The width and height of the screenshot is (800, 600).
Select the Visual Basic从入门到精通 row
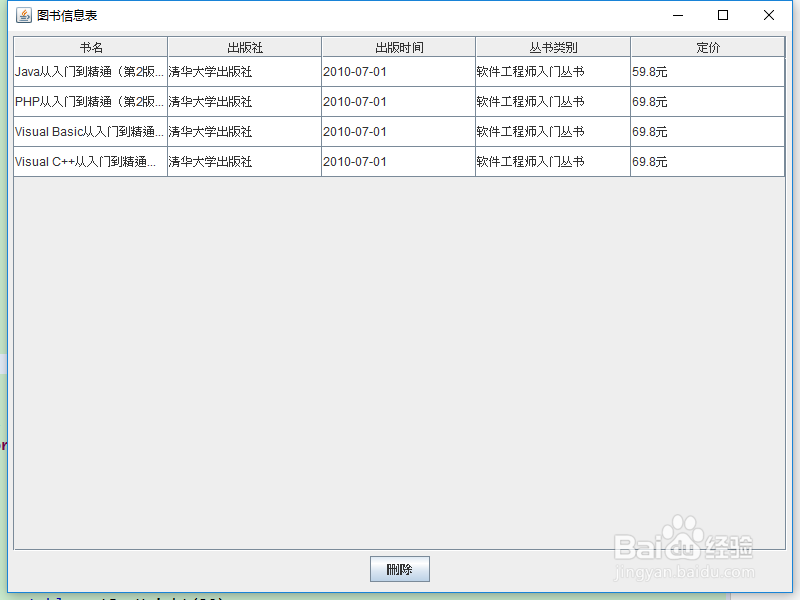click(x=90, y=131)
